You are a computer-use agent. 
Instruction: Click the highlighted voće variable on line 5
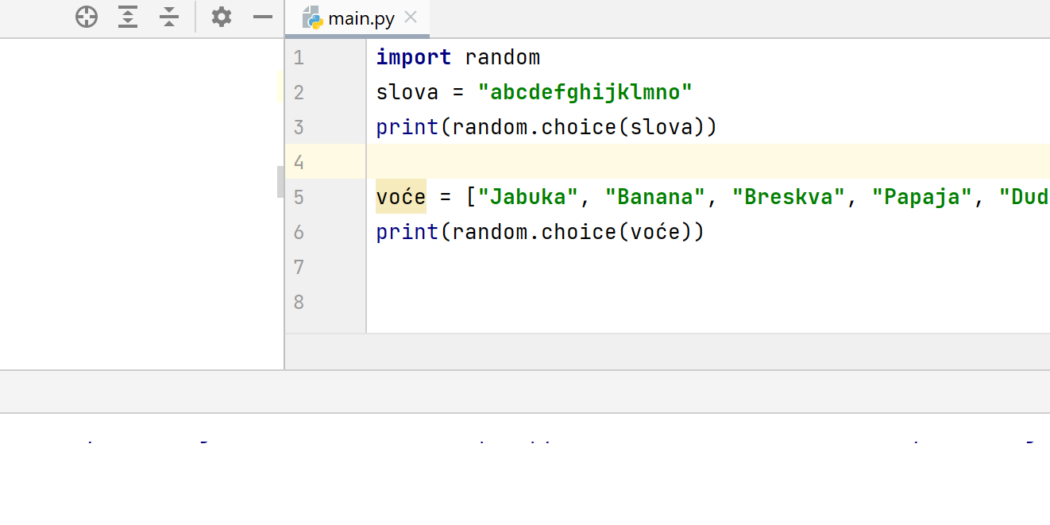(x=401, y=197)
